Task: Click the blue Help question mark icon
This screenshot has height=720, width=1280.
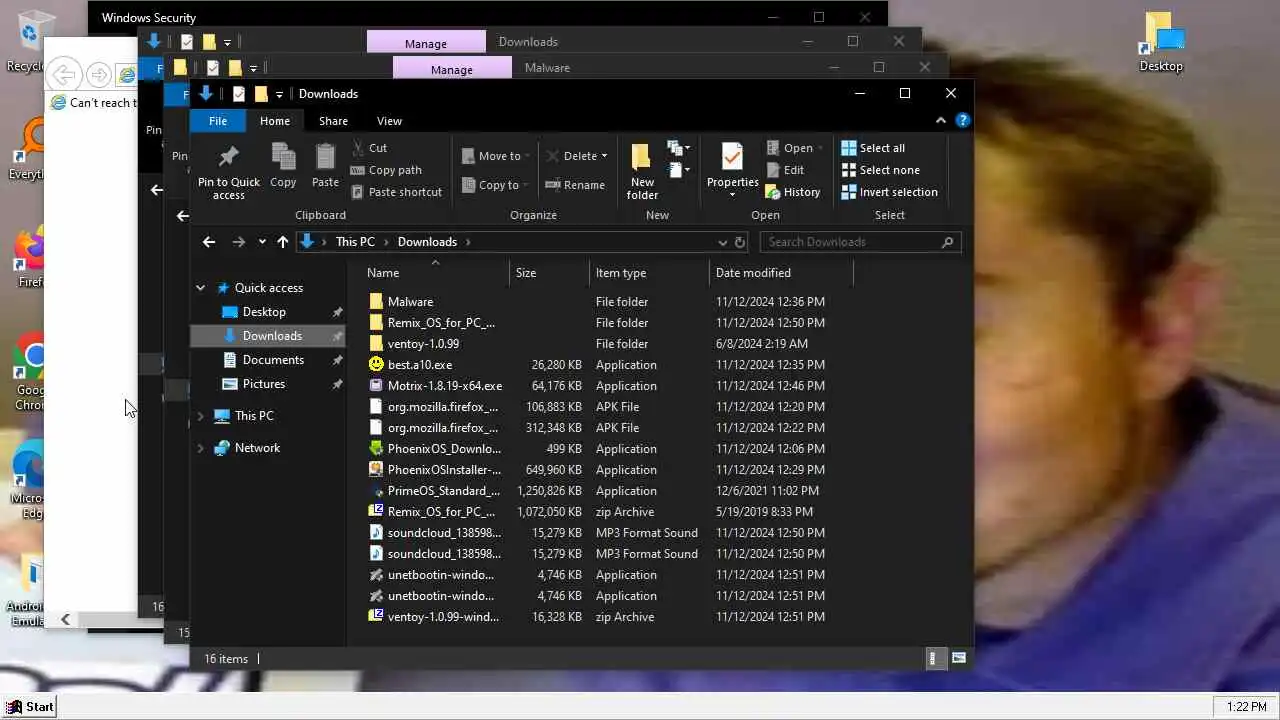Action: point(962,120)
